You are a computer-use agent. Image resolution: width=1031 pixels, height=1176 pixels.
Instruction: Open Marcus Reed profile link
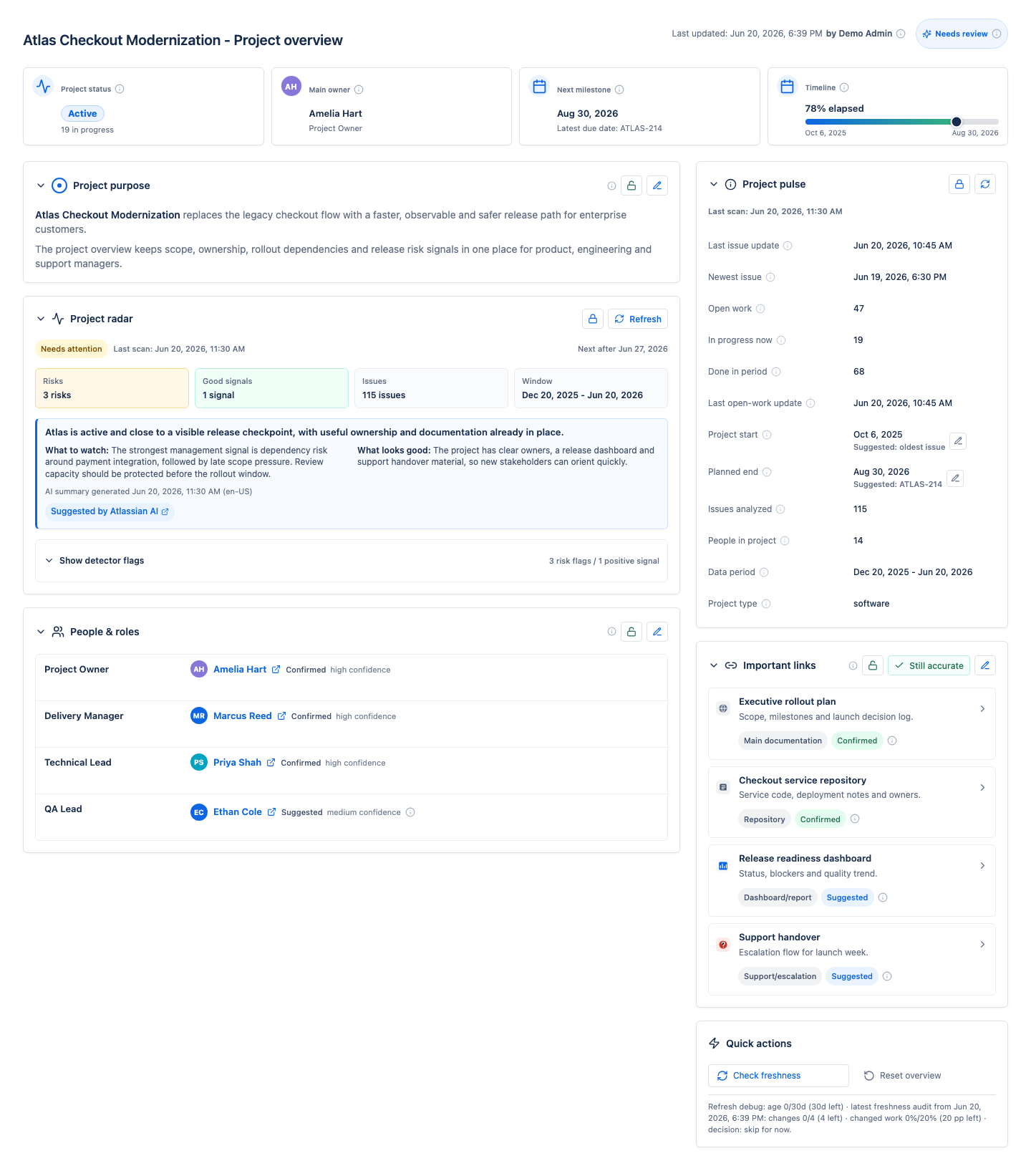click(243, 716)
